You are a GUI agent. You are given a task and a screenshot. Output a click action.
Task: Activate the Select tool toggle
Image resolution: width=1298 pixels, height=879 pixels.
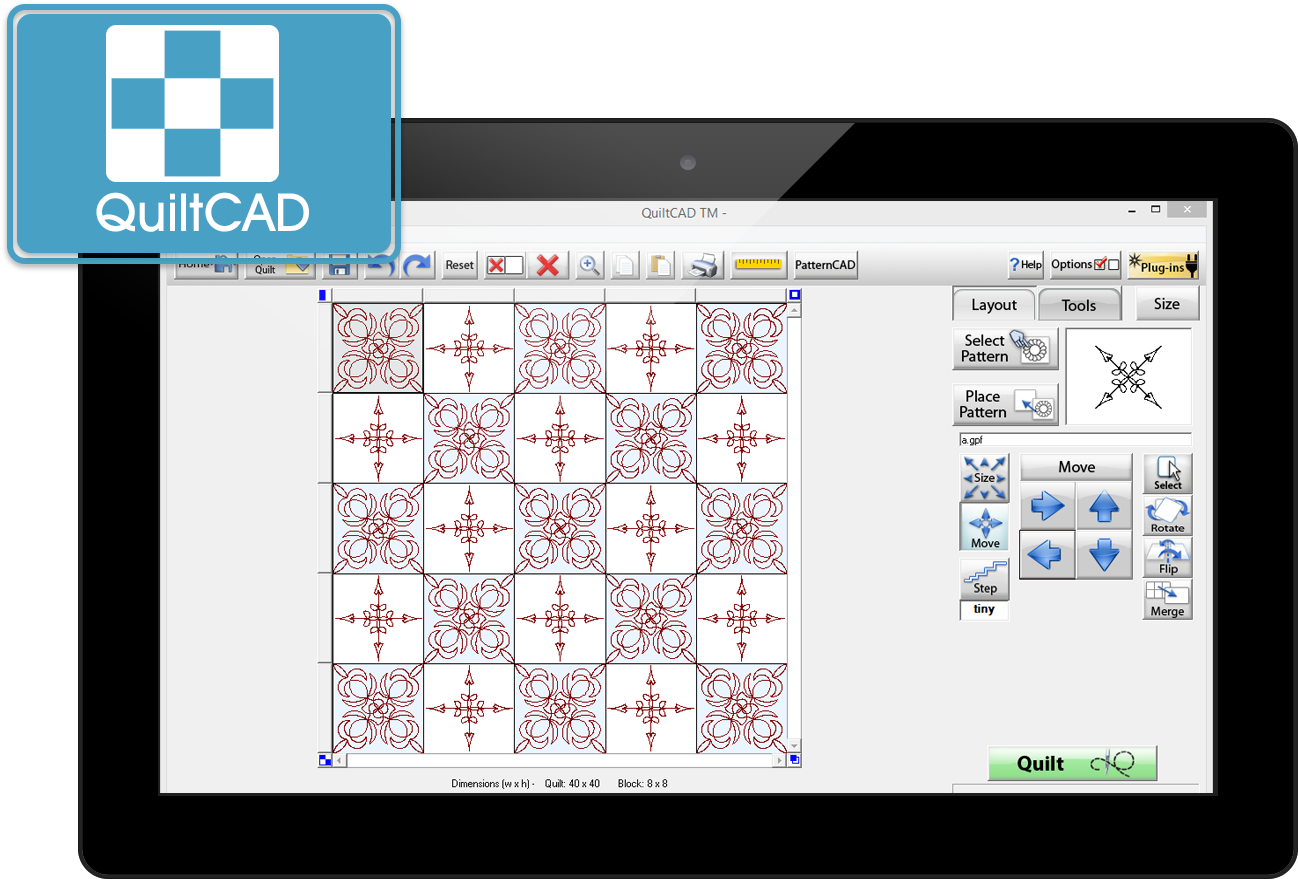pos(1167,473)
